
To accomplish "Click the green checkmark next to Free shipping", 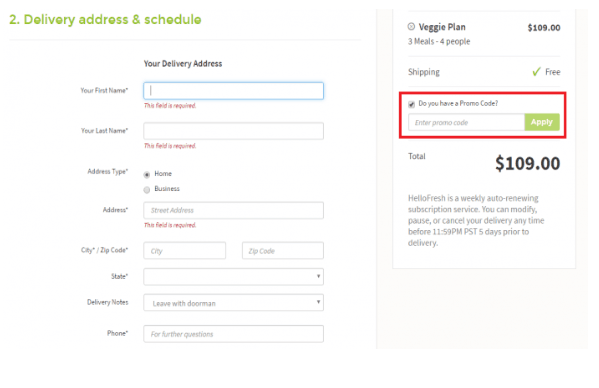I will click(x=536, y=71).
